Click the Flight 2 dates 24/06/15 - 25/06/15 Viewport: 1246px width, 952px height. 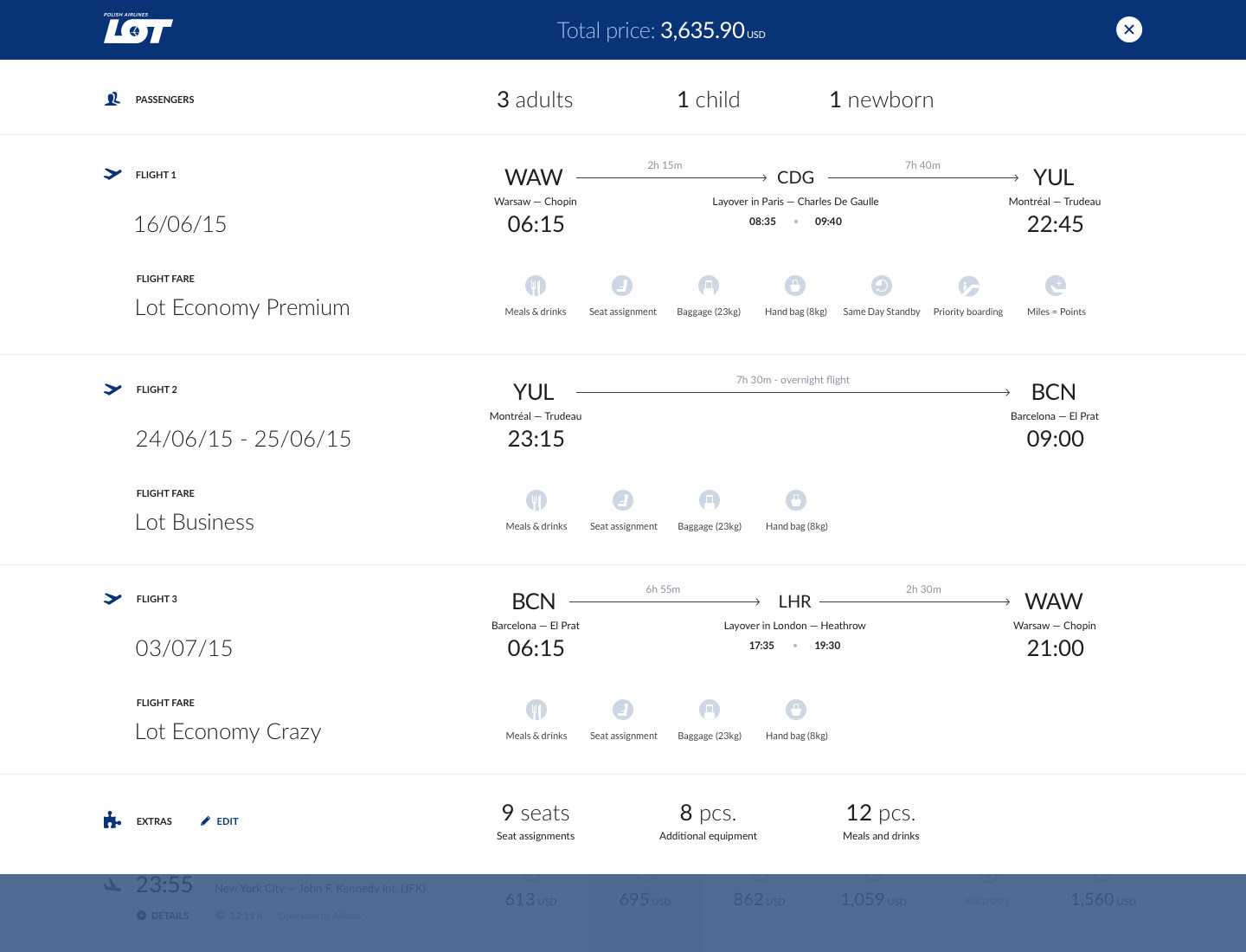click(x=243, y=439)
